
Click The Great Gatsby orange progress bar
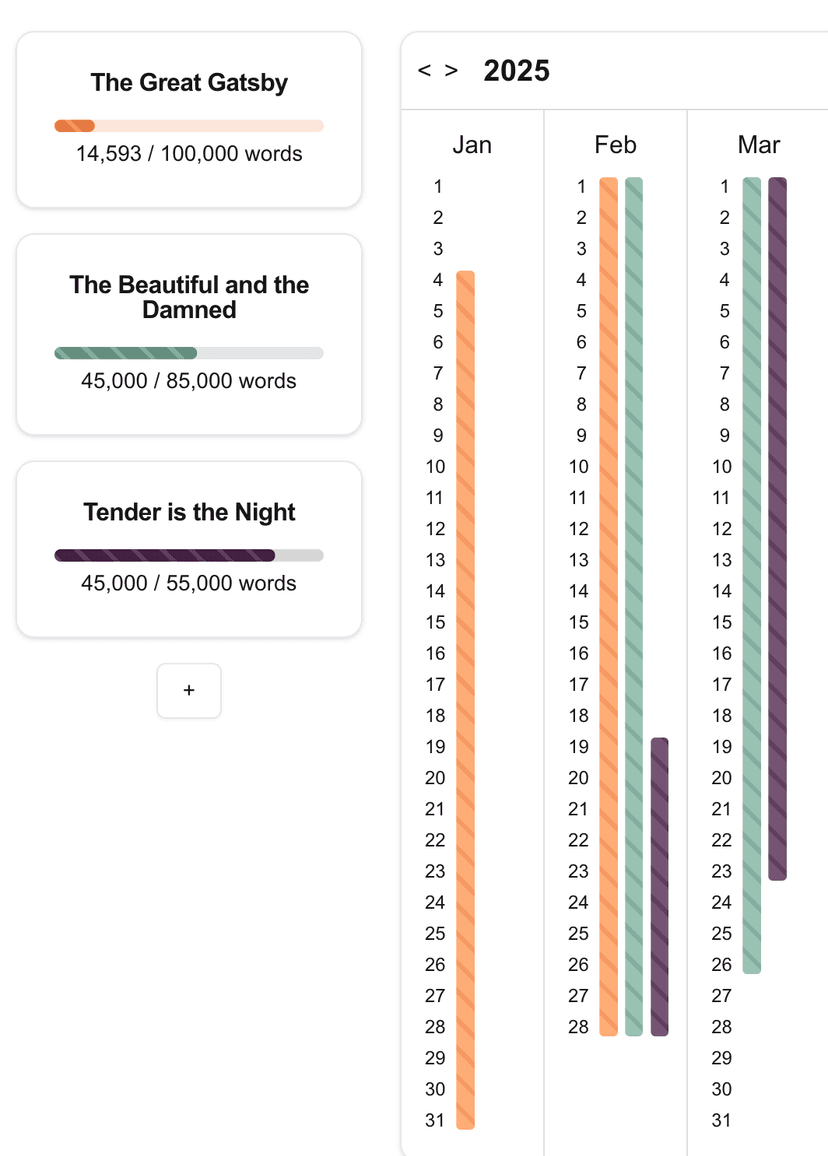tap(189, 126)
